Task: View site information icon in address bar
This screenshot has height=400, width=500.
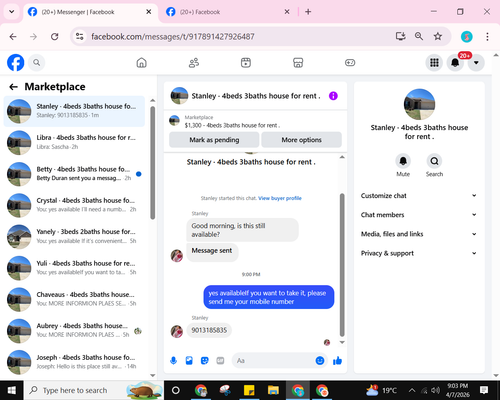Action: click(x=79, y=36)
